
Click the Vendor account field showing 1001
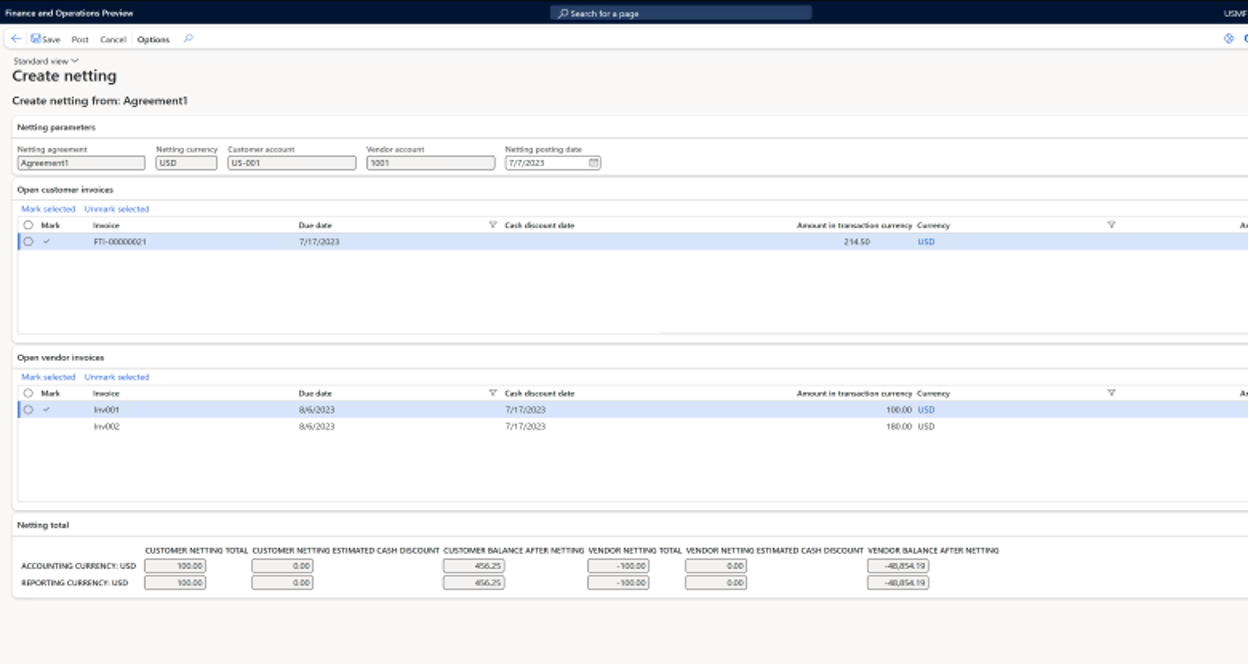tap(431, 163)
